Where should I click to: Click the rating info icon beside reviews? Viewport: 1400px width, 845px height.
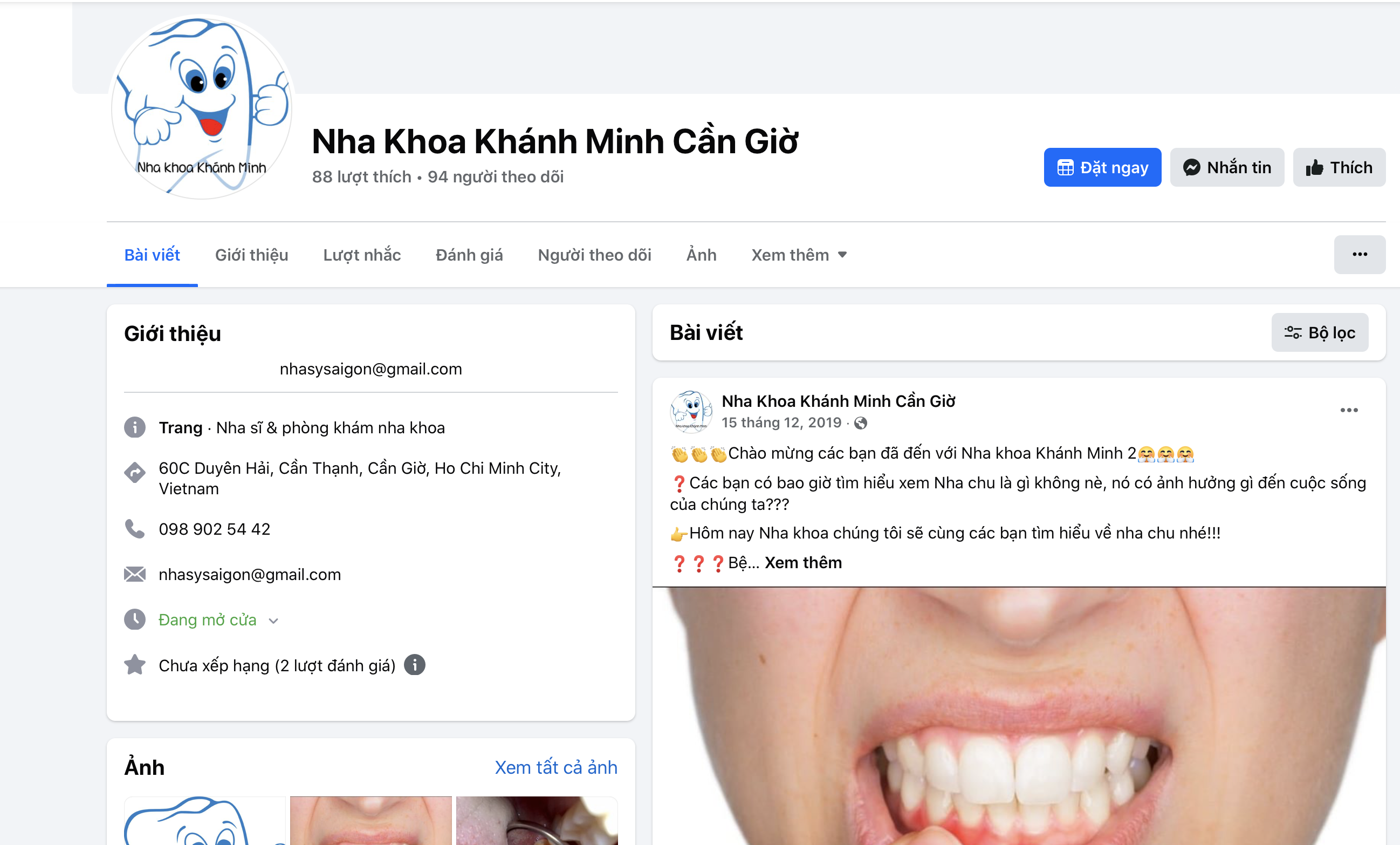pyautogui.click(x=414, y=665)
